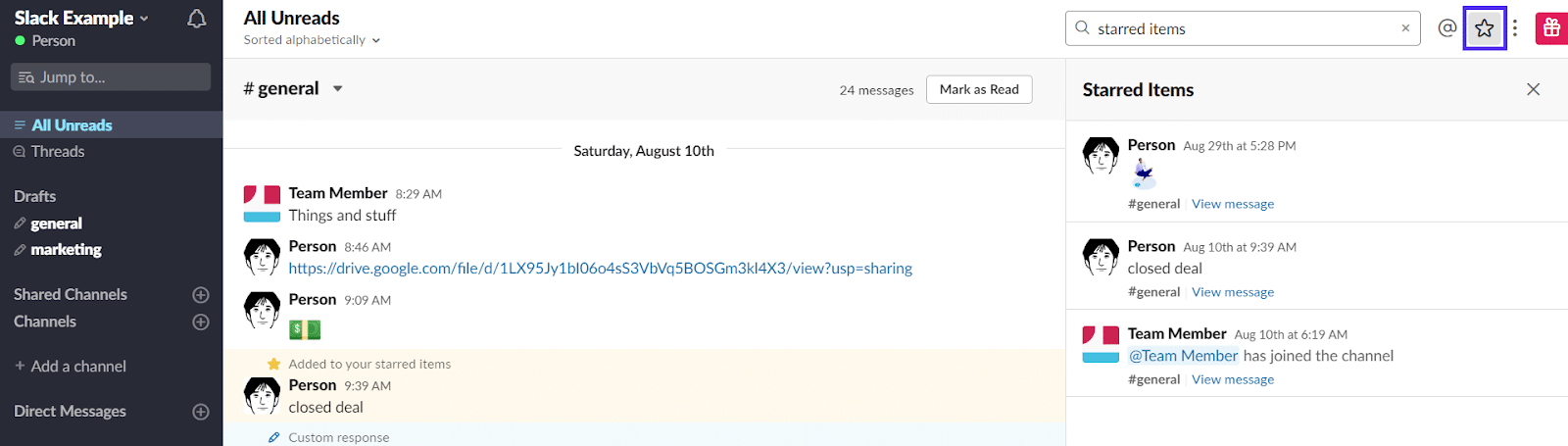
Task: Open the Sorted alphabetically dropdown
Action: click(x=312, y=40)
